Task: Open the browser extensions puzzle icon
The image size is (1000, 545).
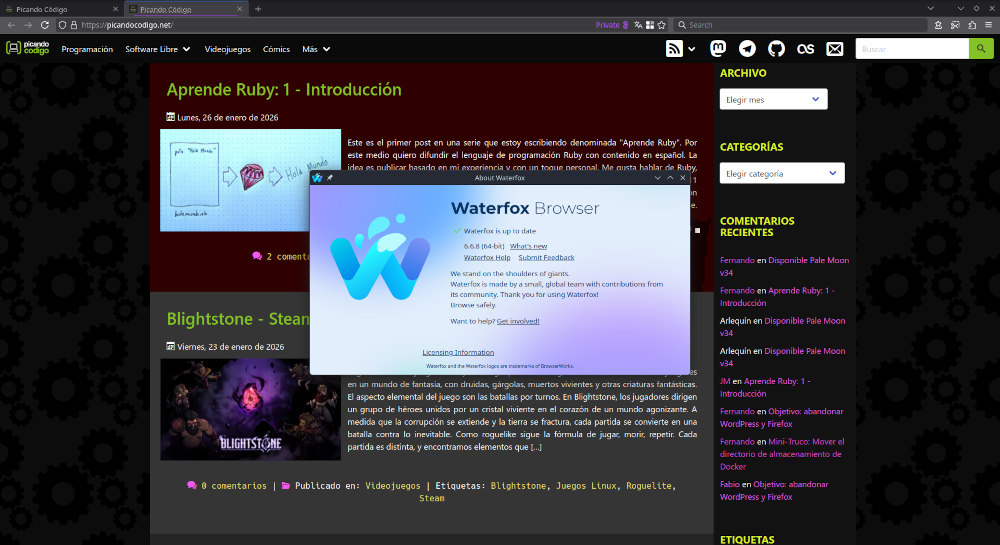Action: [972, 25]
